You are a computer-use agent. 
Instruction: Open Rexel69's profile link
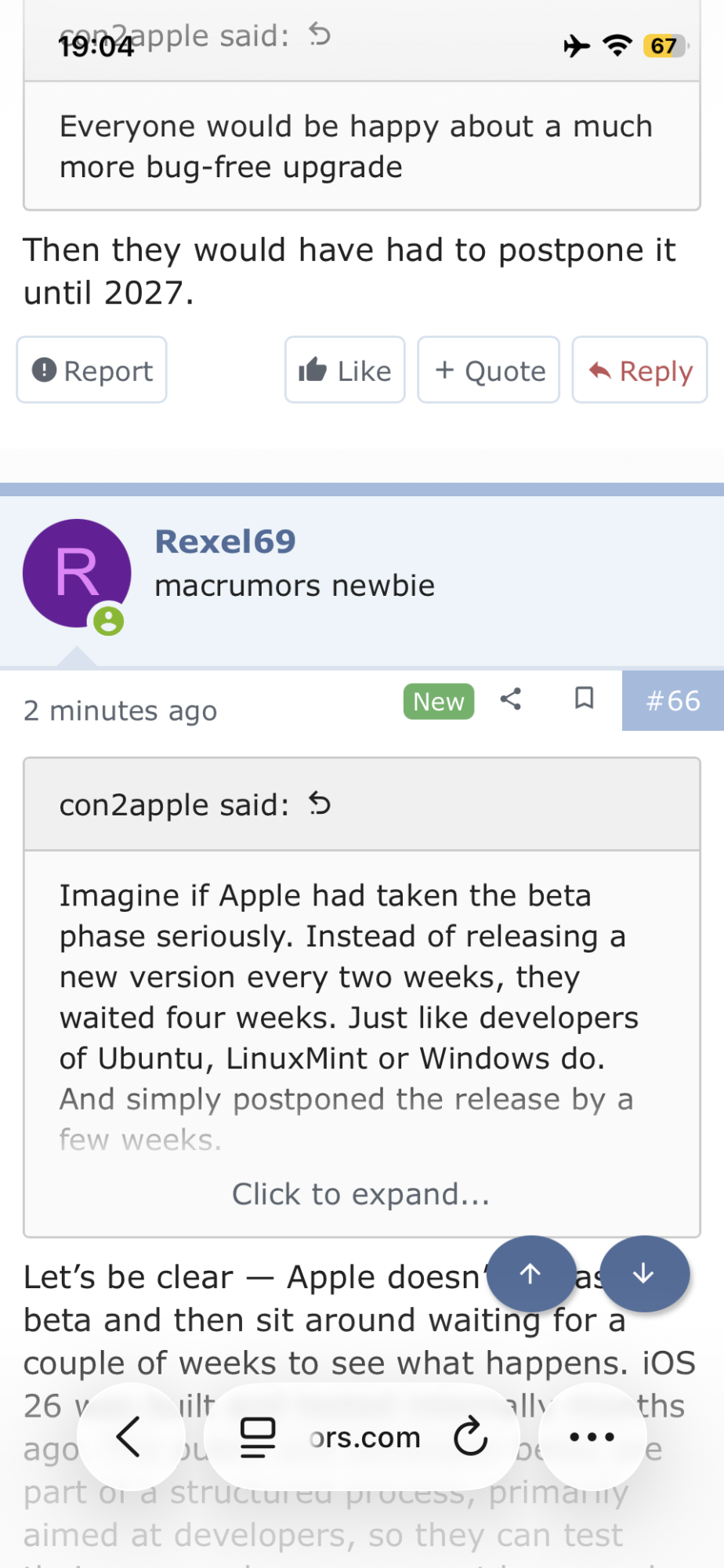225,541
